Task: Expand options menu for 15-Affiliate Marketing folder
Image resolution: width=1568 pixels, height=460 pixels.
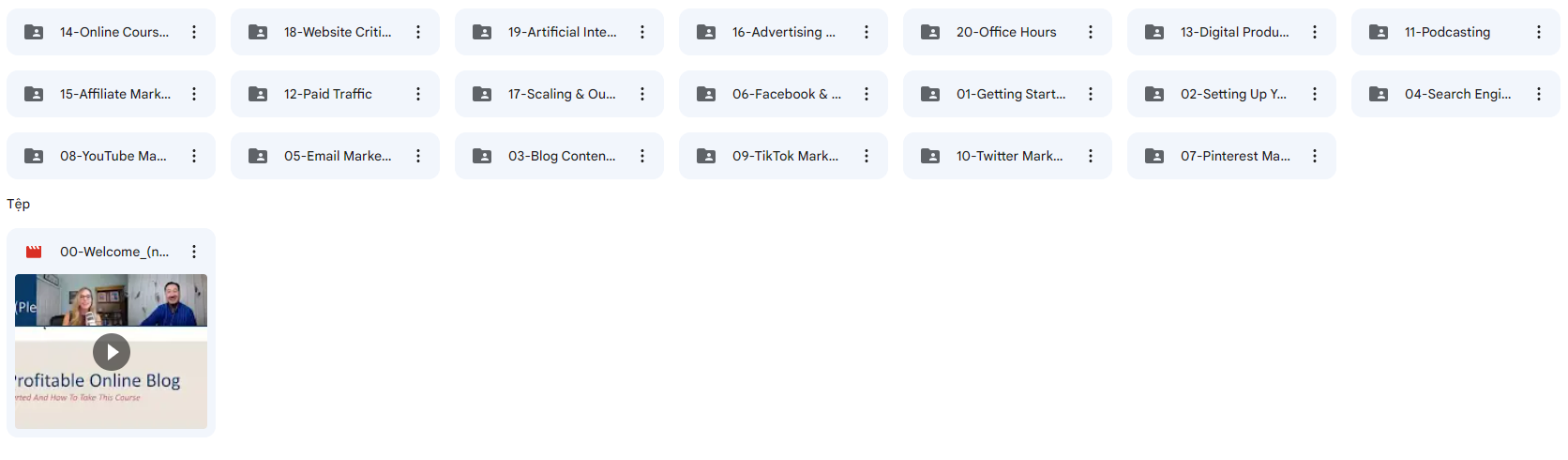Action: coord(194,94)
